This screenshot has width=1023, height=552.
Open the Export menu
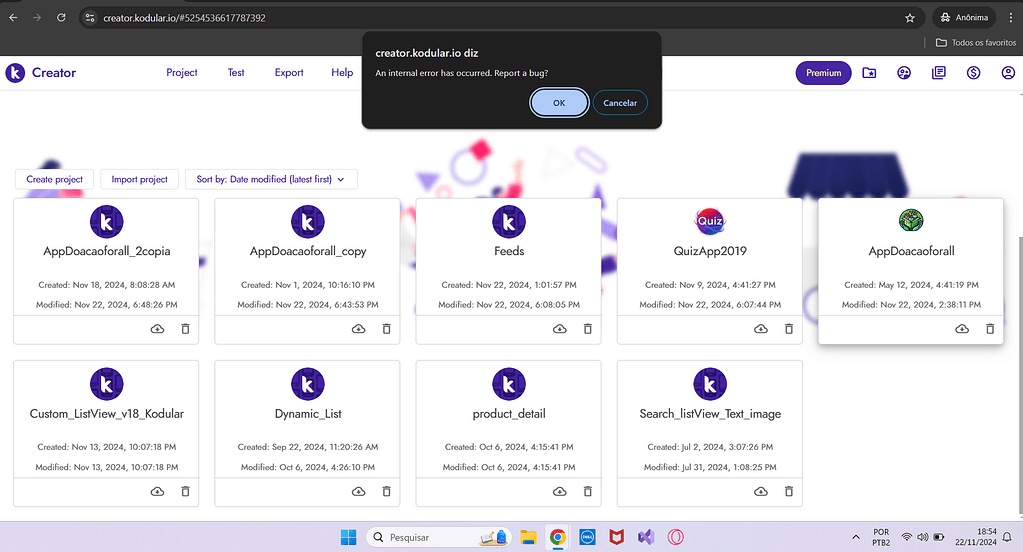click(289, 73)
